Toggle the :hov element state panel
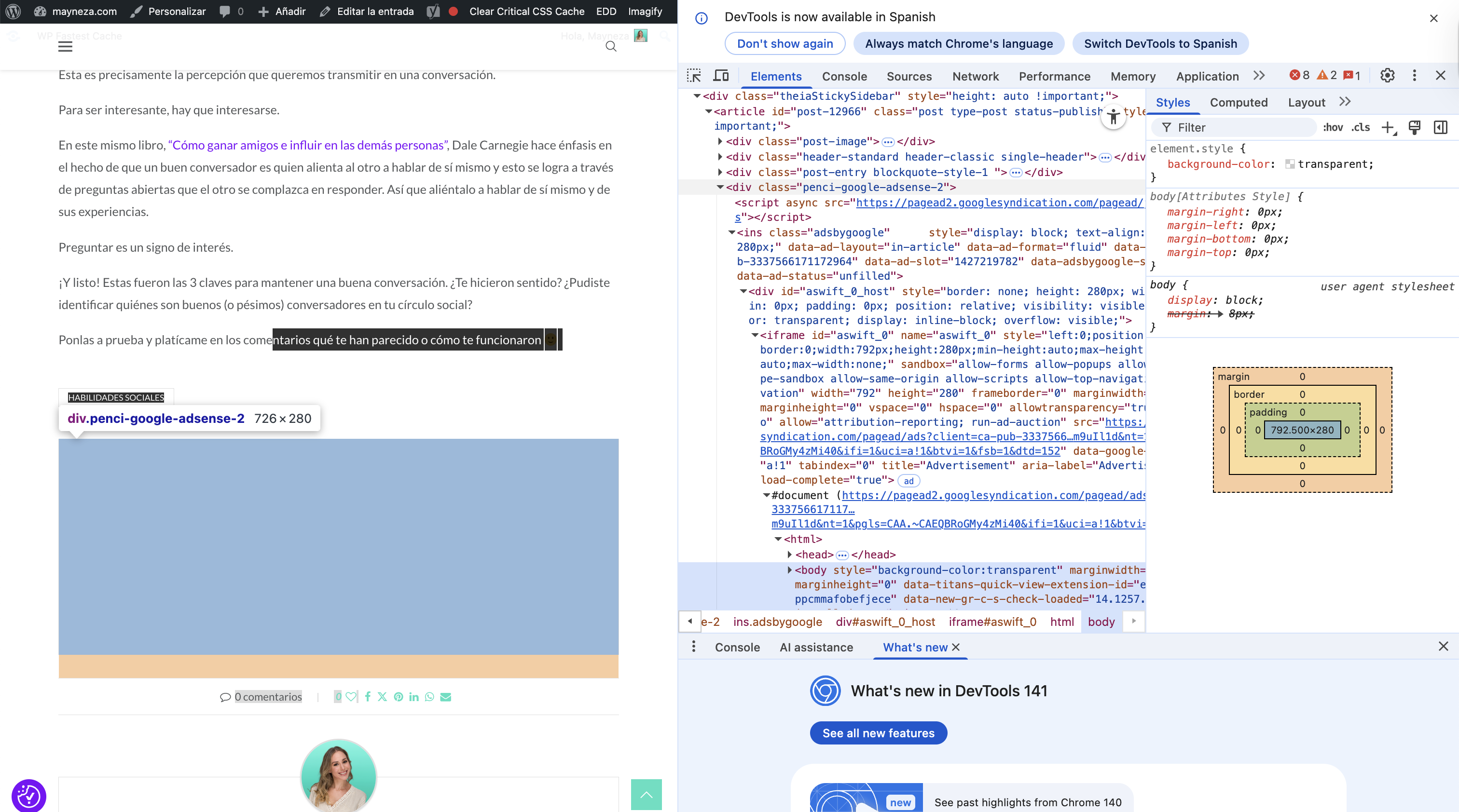This screenshot has height=812, width=1459. coord(1333,127)
